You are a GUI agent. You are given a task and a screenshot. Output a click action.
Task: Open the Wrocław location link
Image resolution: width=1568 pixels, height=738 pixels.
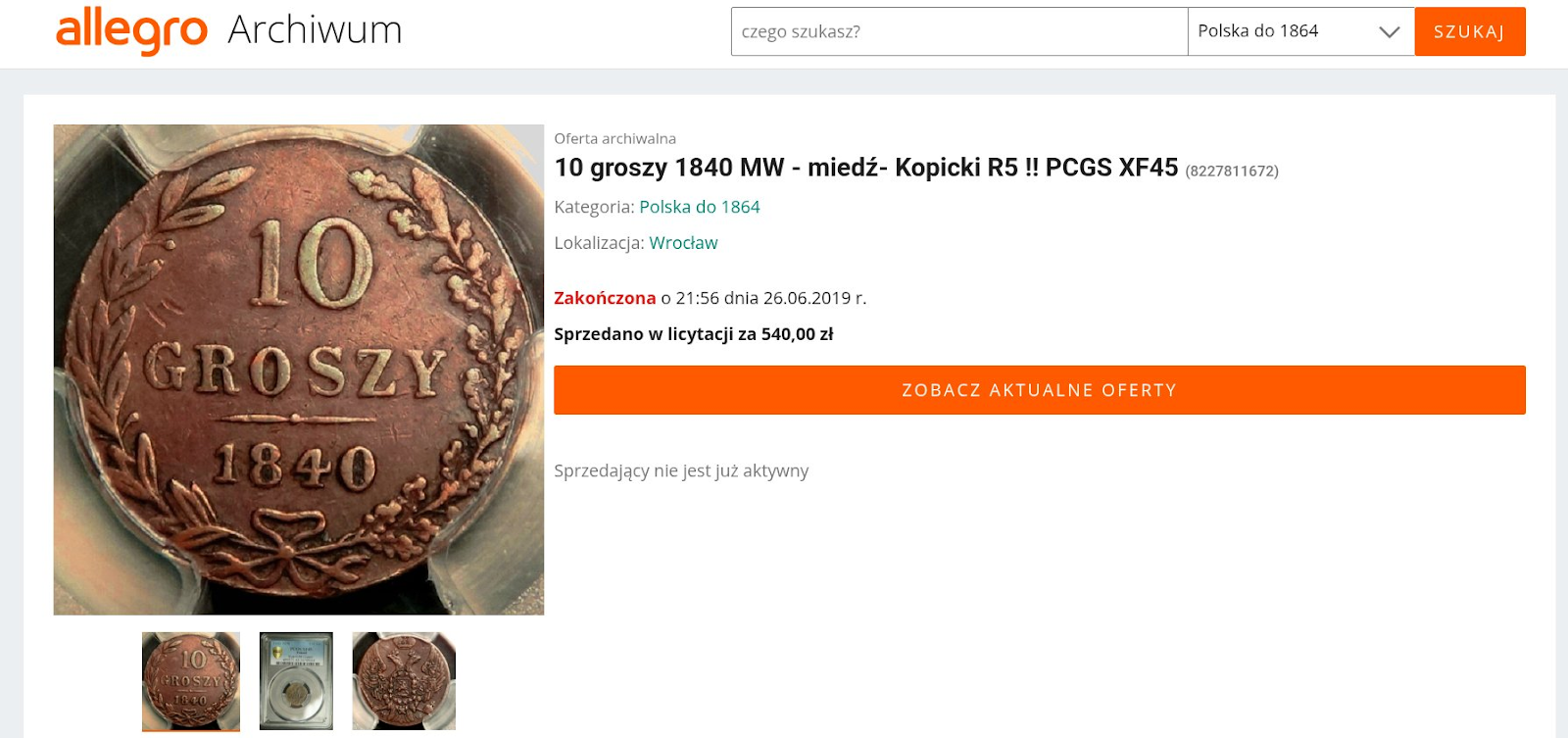(683, 243)
